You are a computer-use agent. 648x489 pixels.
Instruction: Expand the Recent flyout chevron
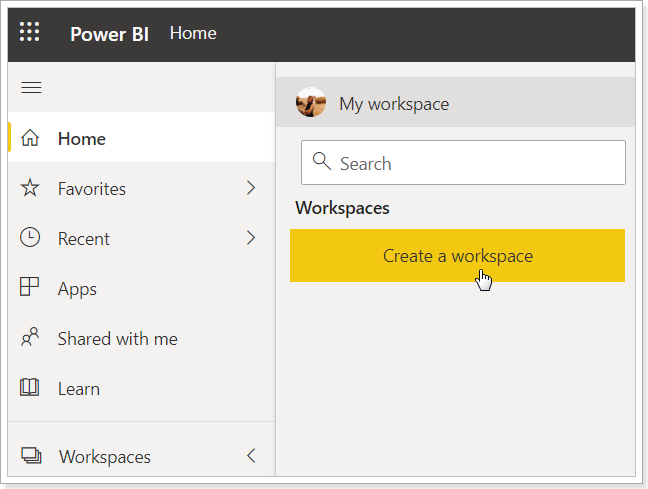[x=250, y=238]
